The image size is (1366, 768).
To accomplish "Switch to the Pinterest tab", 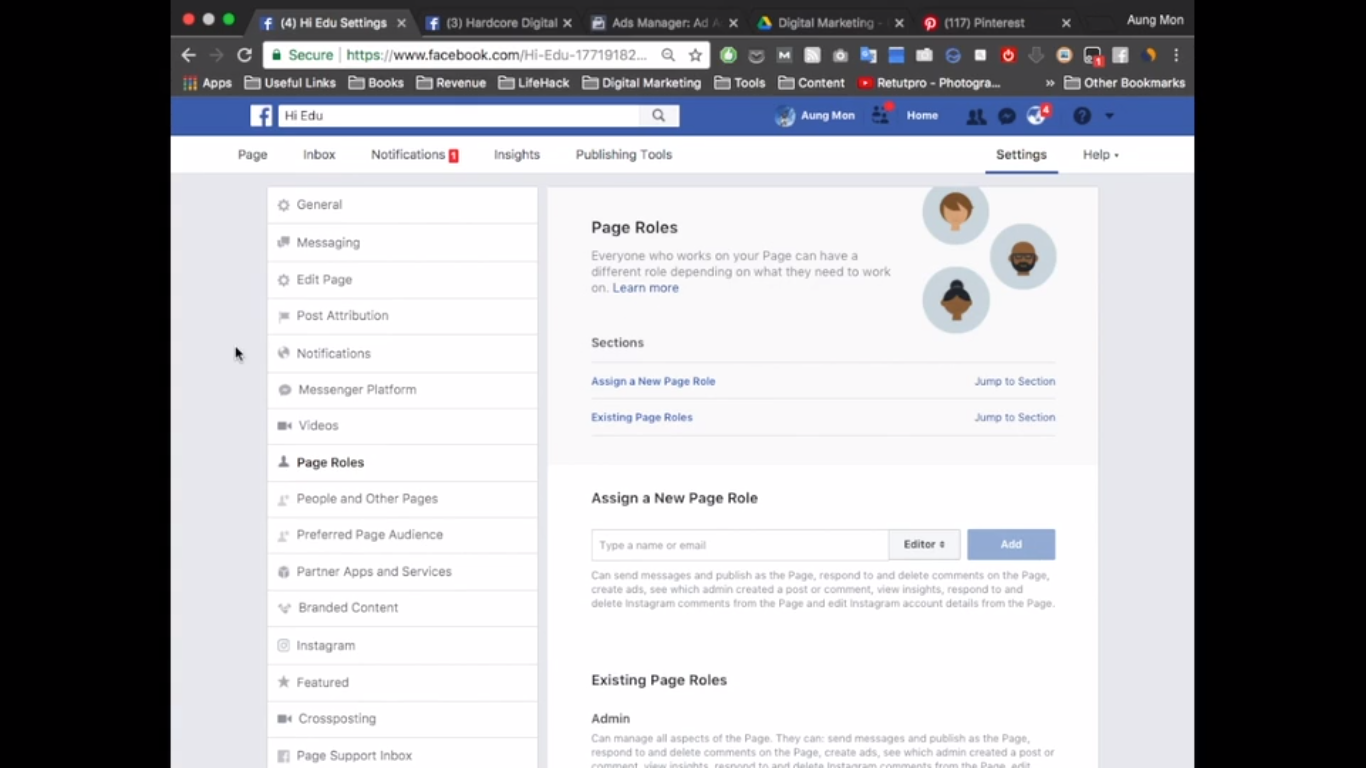I will coord(996,22).
